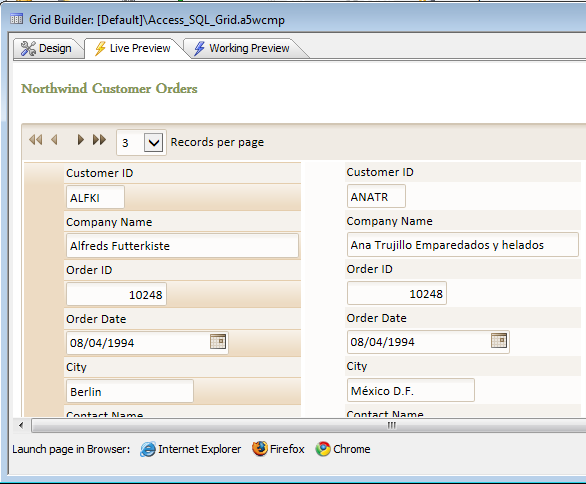
Task: Click the ALFKI customer ID field
Action: 95,197
